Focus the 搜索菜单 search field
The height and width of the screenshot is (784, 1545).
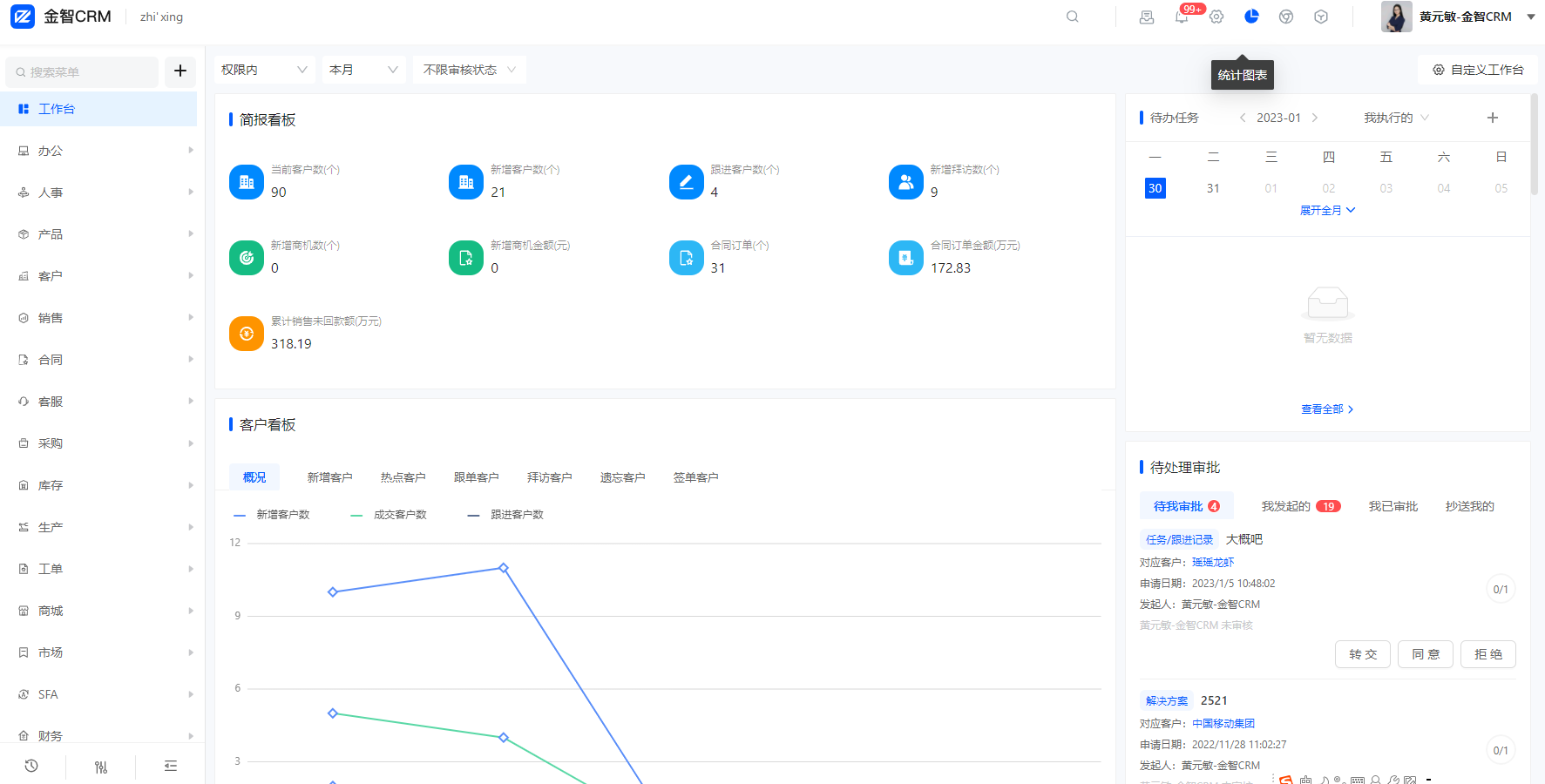pyautogui.click(x=82, y=71)
